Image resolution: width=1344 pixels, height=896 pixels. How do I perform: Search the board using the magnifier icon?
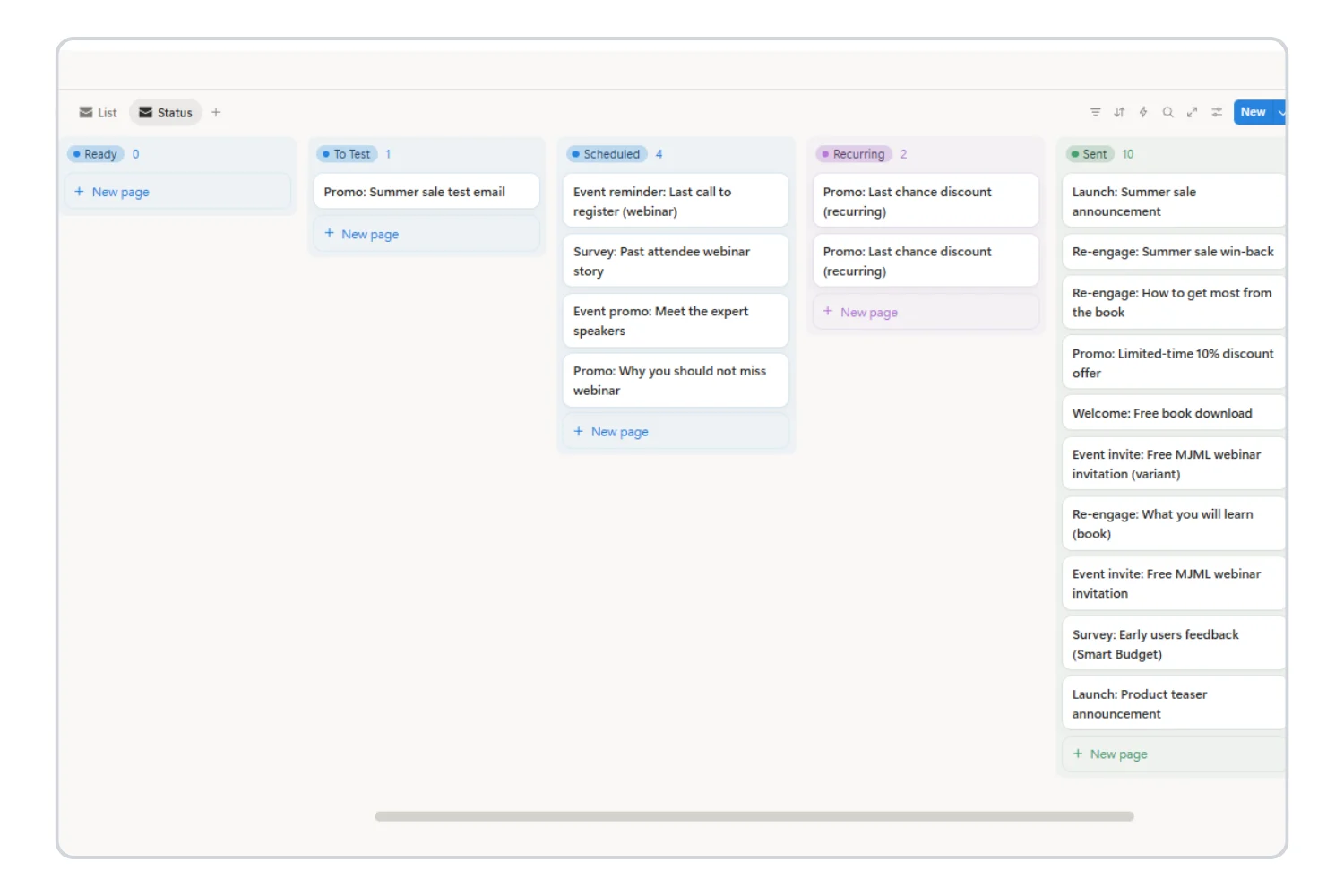pyautogui.click(x=1167, y=112)
